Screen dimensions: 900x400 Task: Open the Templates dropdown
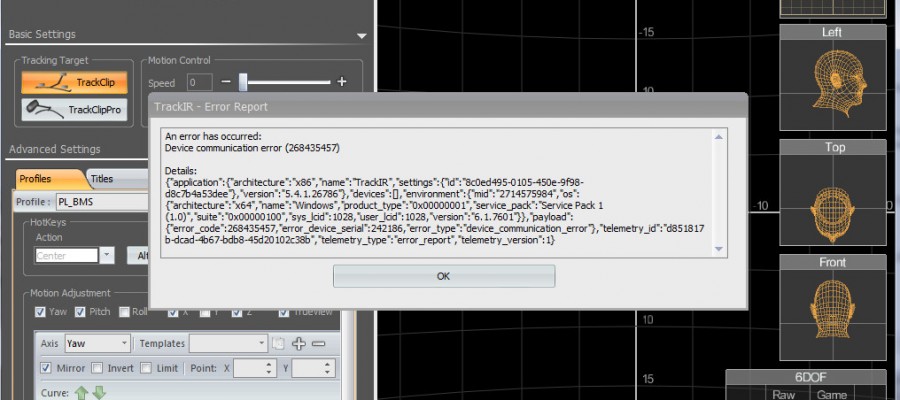228,344
